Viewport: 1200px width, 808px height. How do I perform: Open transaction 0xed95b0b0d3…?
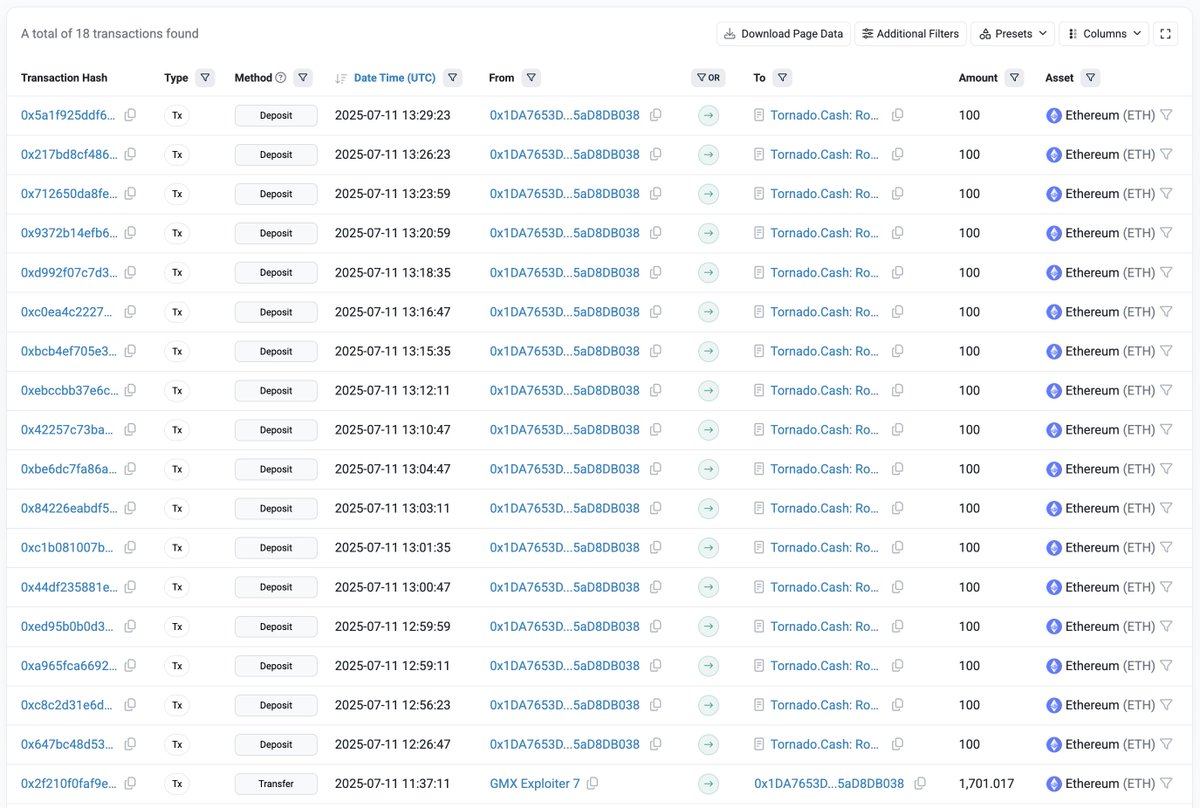click(x=67, y=626)
